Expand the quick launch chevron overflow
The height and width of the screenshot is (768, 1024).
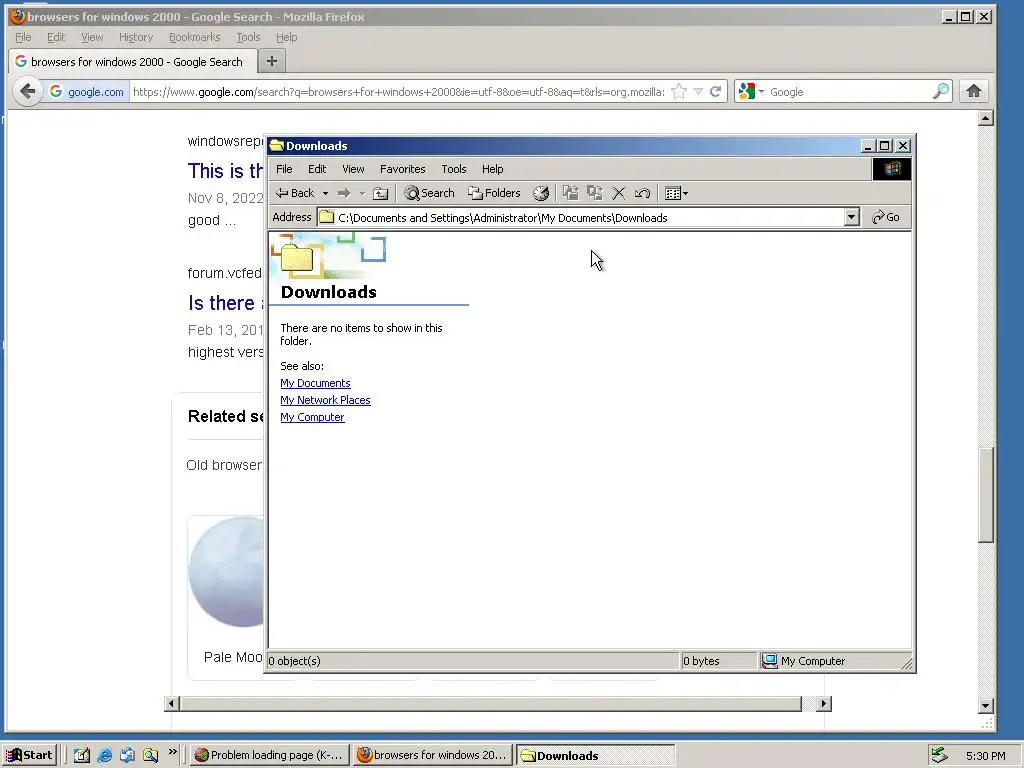(x=172, y=752)
